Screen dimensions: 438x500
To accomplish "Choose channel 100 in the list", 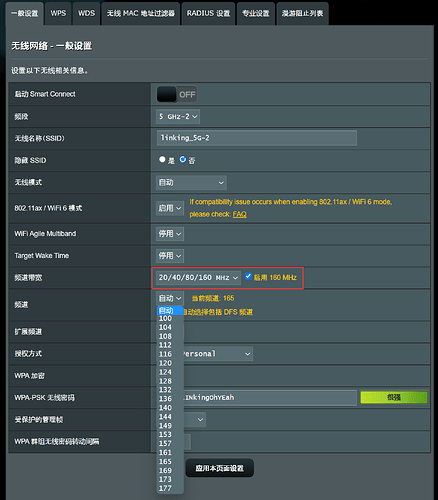I will (x=170, y=319).
